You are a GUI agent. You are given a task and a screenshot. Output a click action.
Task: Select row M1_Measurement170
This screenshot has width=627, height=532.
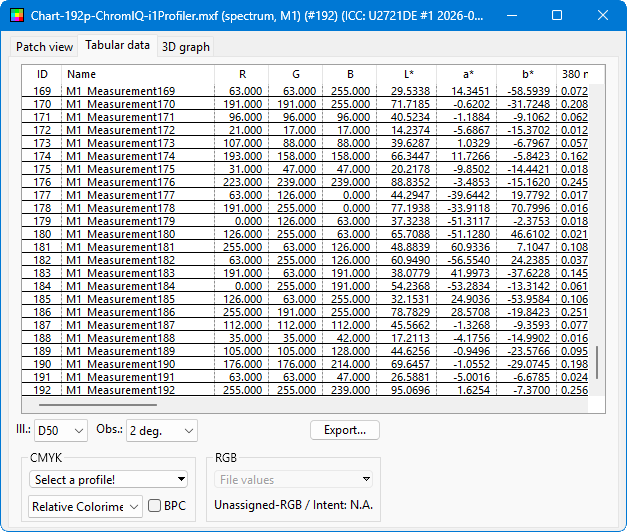pyautogui.click(x=305, y=104)
